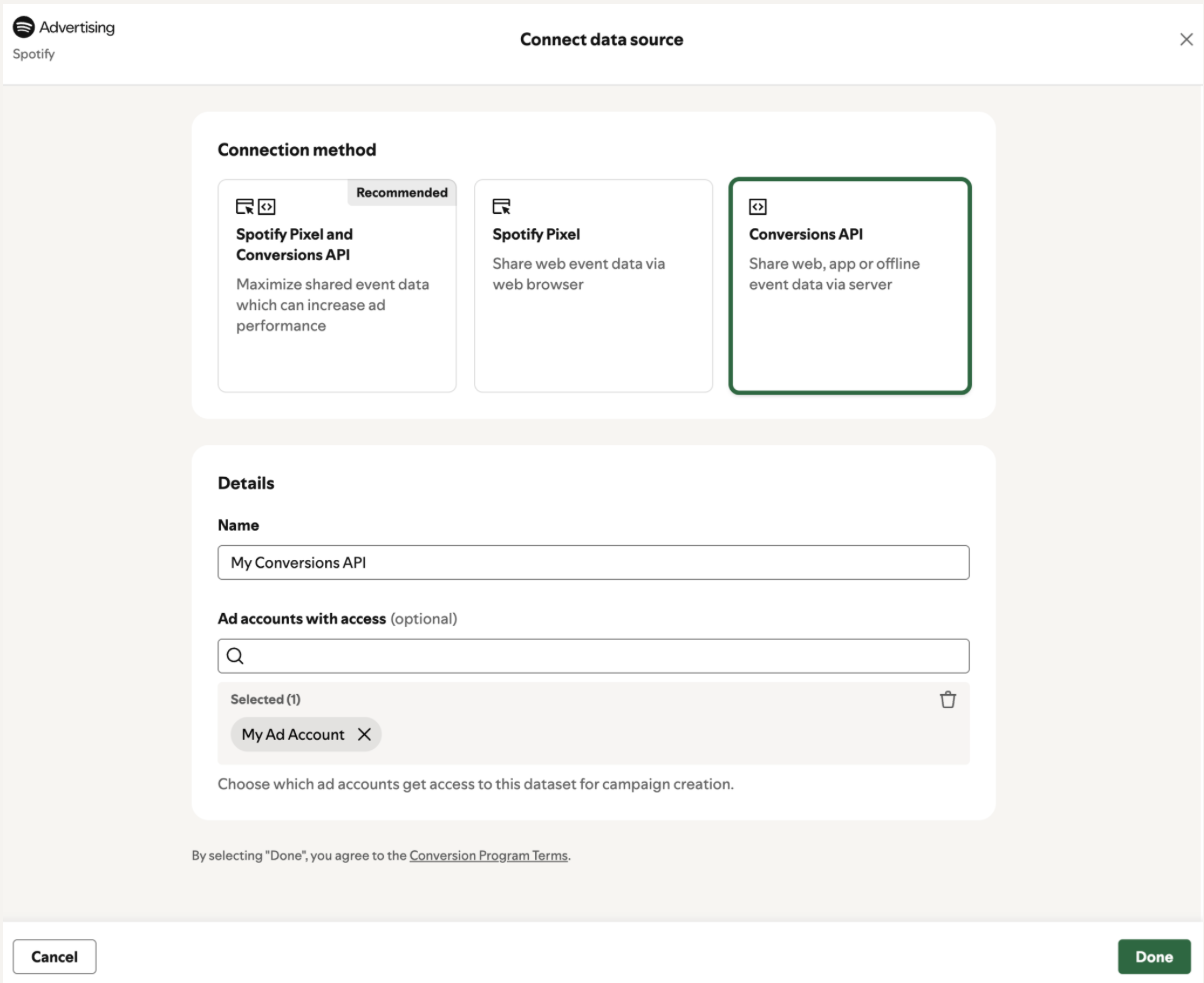Edit the Name field My Conversions API
This screenshot has width=1204, height=983.
point(594,562)
